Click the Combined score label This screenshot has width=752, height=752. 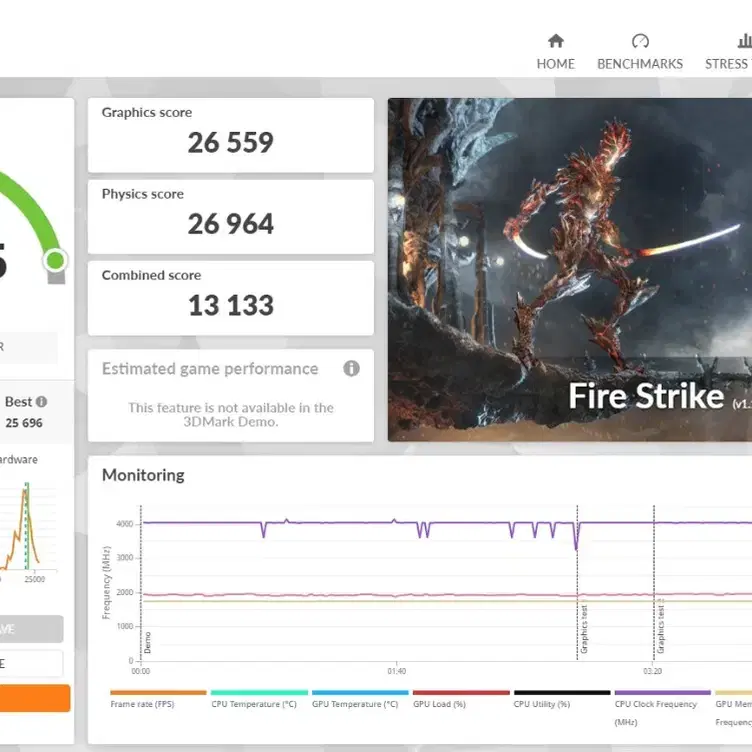pos(151,275)
